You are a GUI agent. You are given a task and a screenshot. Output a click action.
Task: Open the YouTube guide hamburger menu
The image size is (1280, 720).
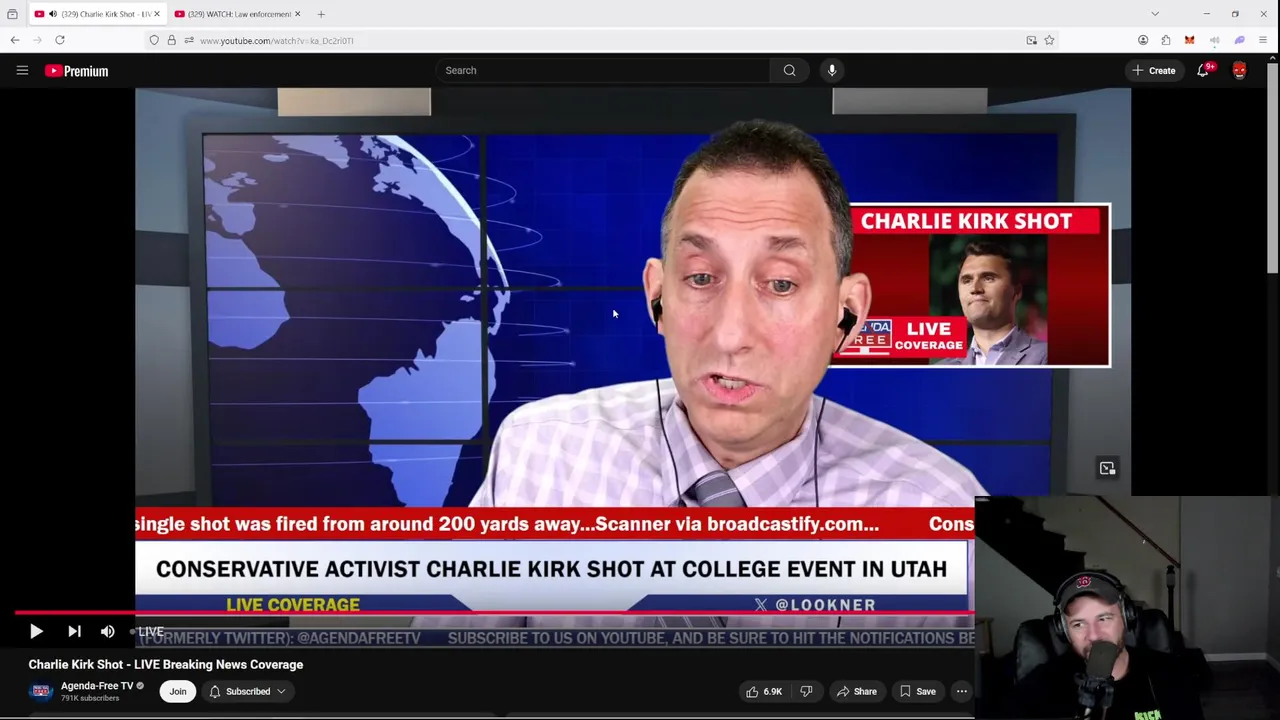pyautogui.click(x=22, y=70)
